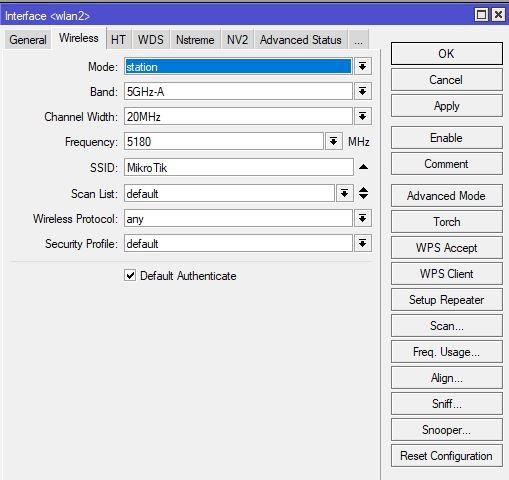Click the OK button
Screen dimensions: 509x480
pyautogui.click(x=446, y=53)
